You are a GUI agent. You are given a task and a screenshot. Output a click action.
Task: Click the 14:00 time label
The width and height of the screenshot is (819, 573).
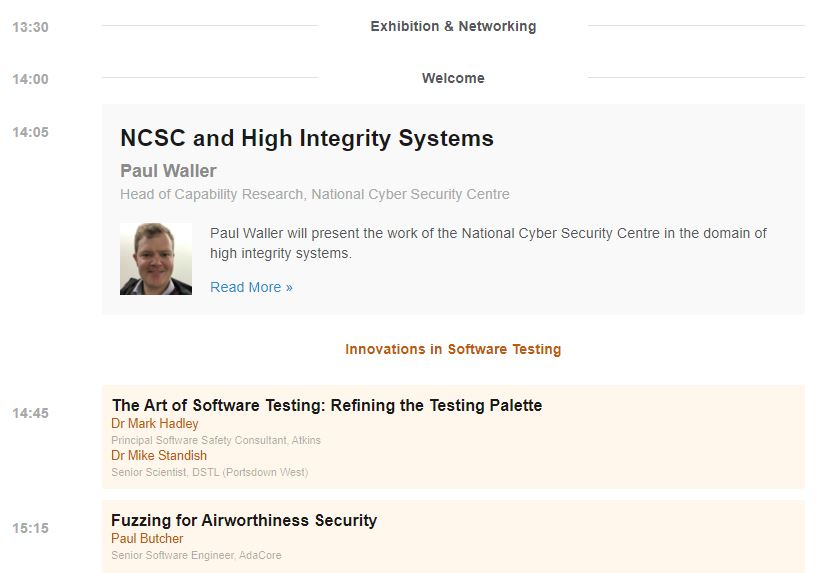(x=30, y=79)
